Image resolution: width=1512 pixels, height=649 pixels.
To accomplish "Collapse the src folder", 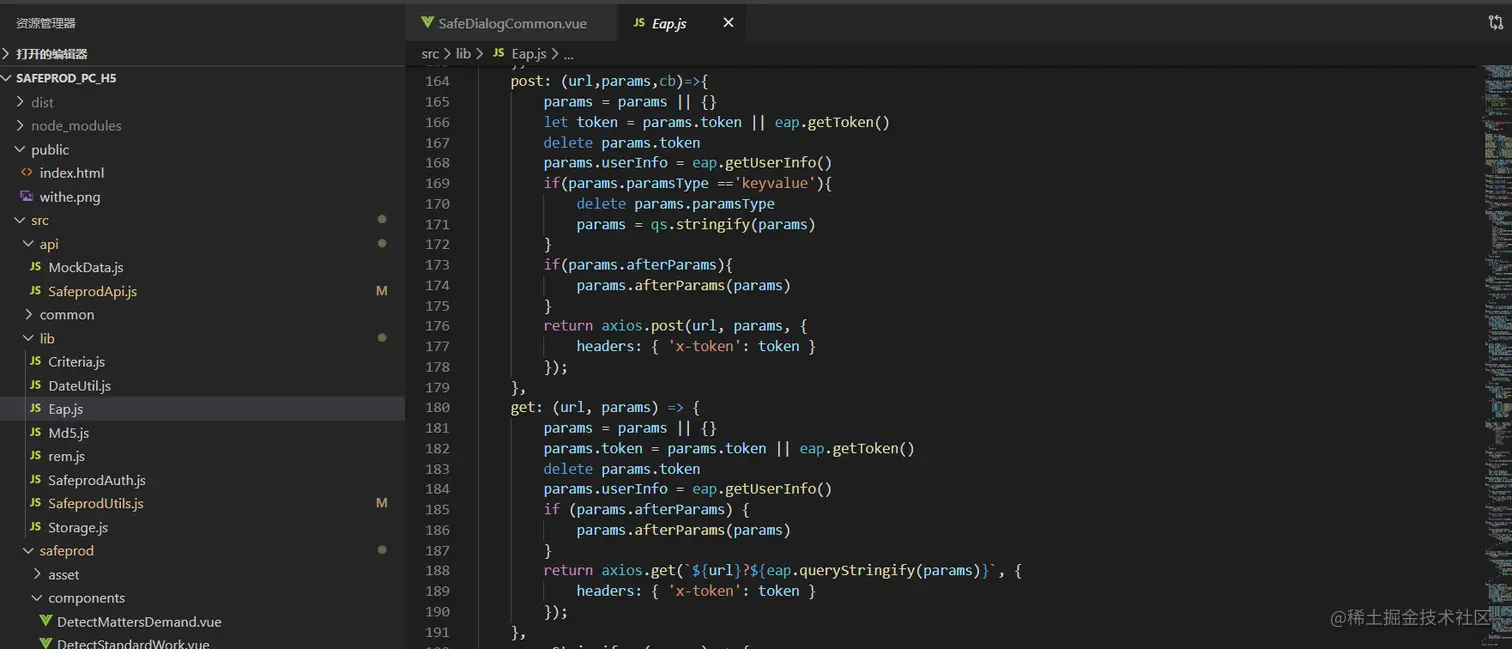I will coord(202,220).
